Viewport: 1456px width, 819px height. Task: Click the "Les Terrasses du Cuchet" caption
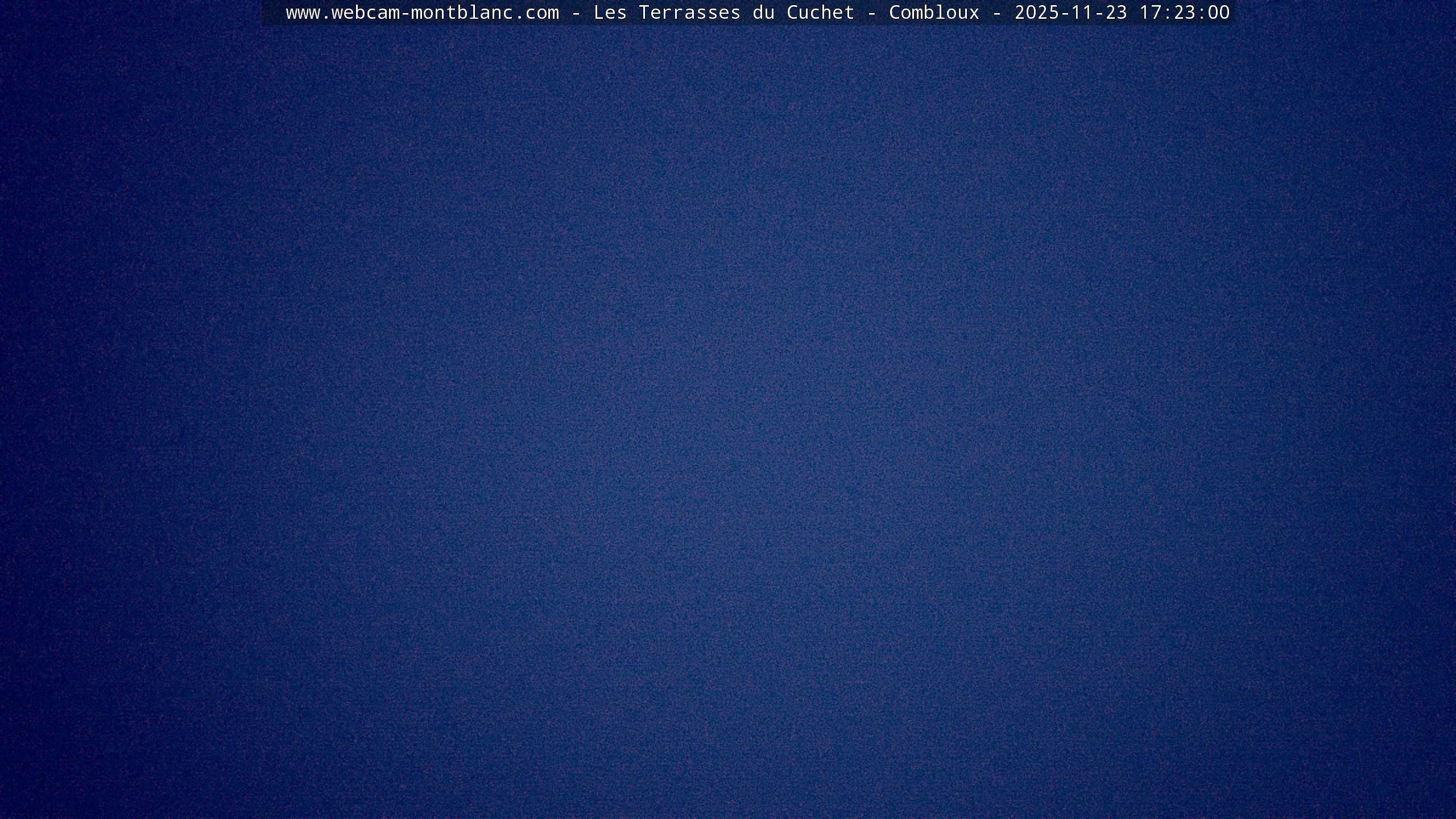(723, 13)
